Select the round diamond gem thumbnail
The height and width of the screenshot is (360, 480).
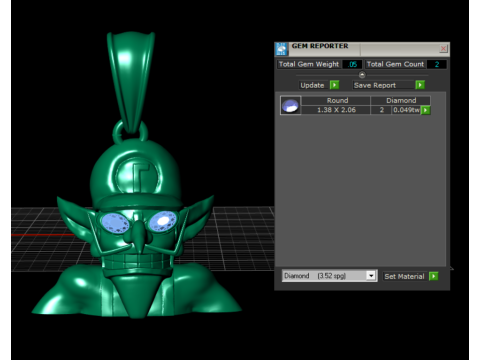click(290, 105)
